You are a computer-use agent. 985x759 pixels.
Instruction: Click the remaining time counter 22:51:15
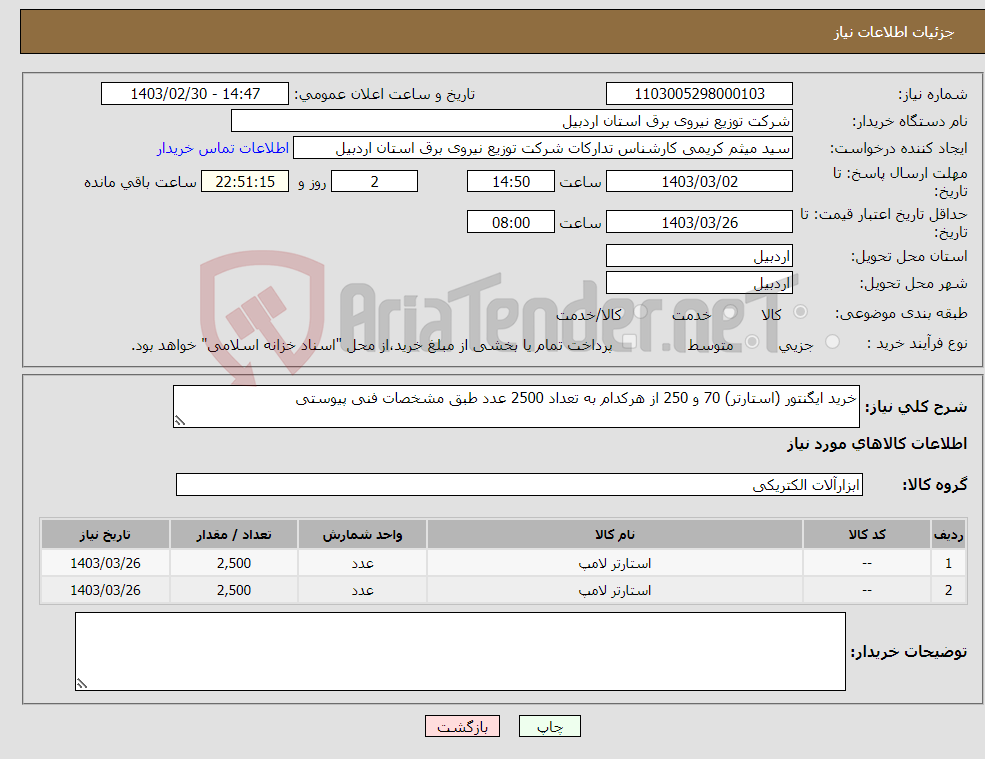[x=245, y=182]
